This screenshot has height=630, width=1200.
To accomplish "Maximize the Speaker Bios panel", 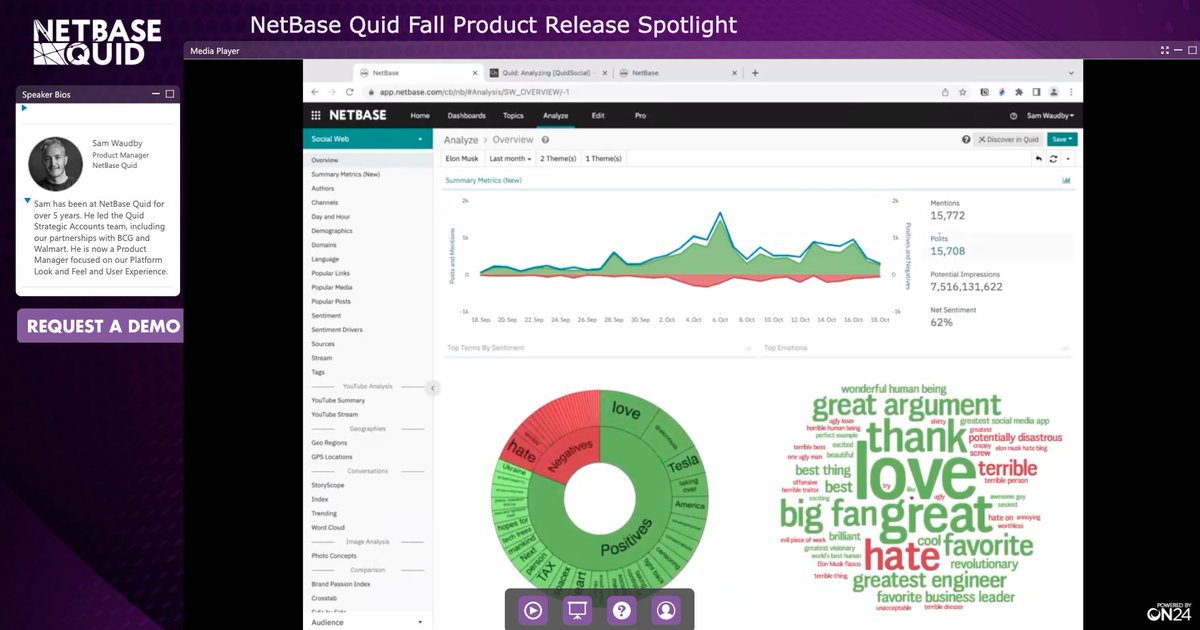I will 170,94.
